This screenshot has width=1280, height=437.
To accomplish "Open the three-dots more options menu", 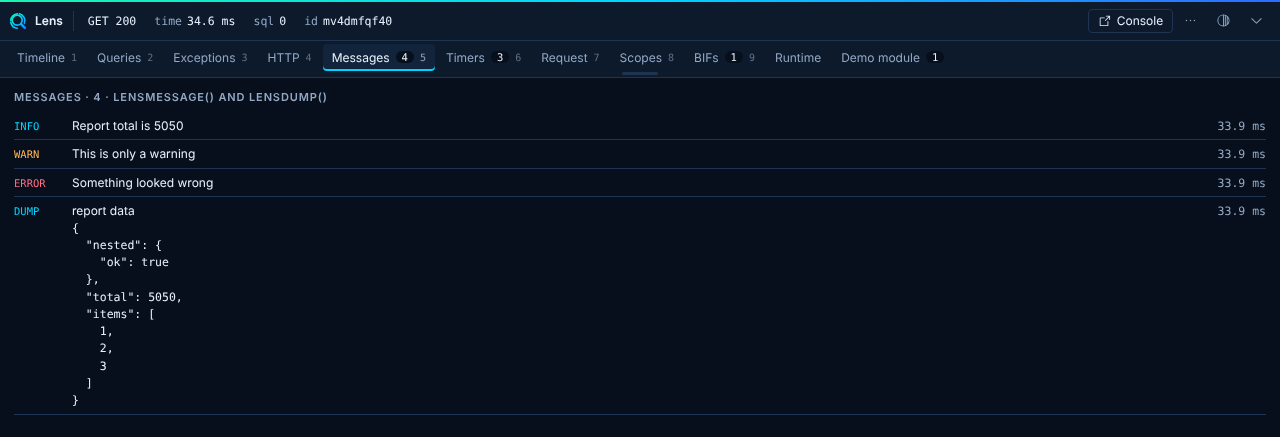I will click(x=1190, y=21).
